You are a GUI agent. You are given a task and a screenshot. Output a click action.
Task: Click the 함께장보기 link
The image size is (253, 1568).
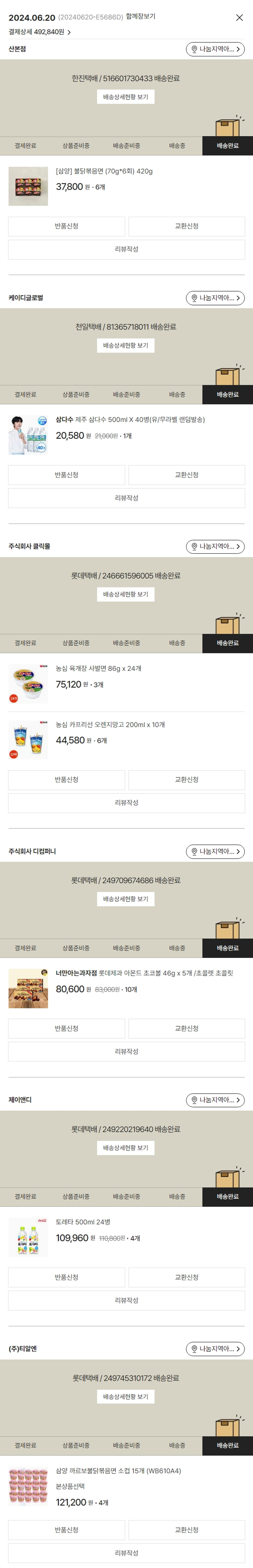140,17
